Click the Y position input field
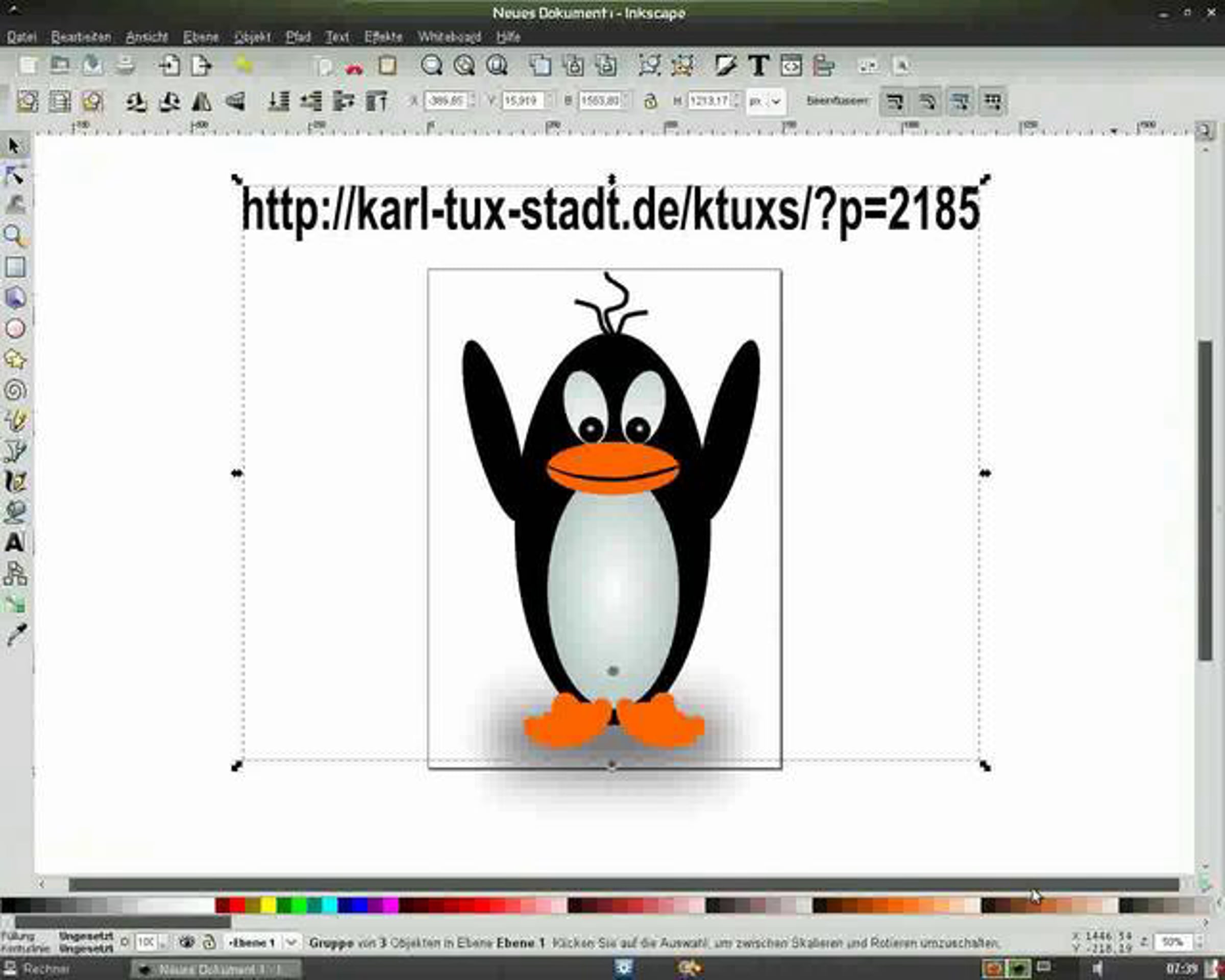The height and width of the screenshot is (980, 1225). pyautogui.click(x=523, y=101)
